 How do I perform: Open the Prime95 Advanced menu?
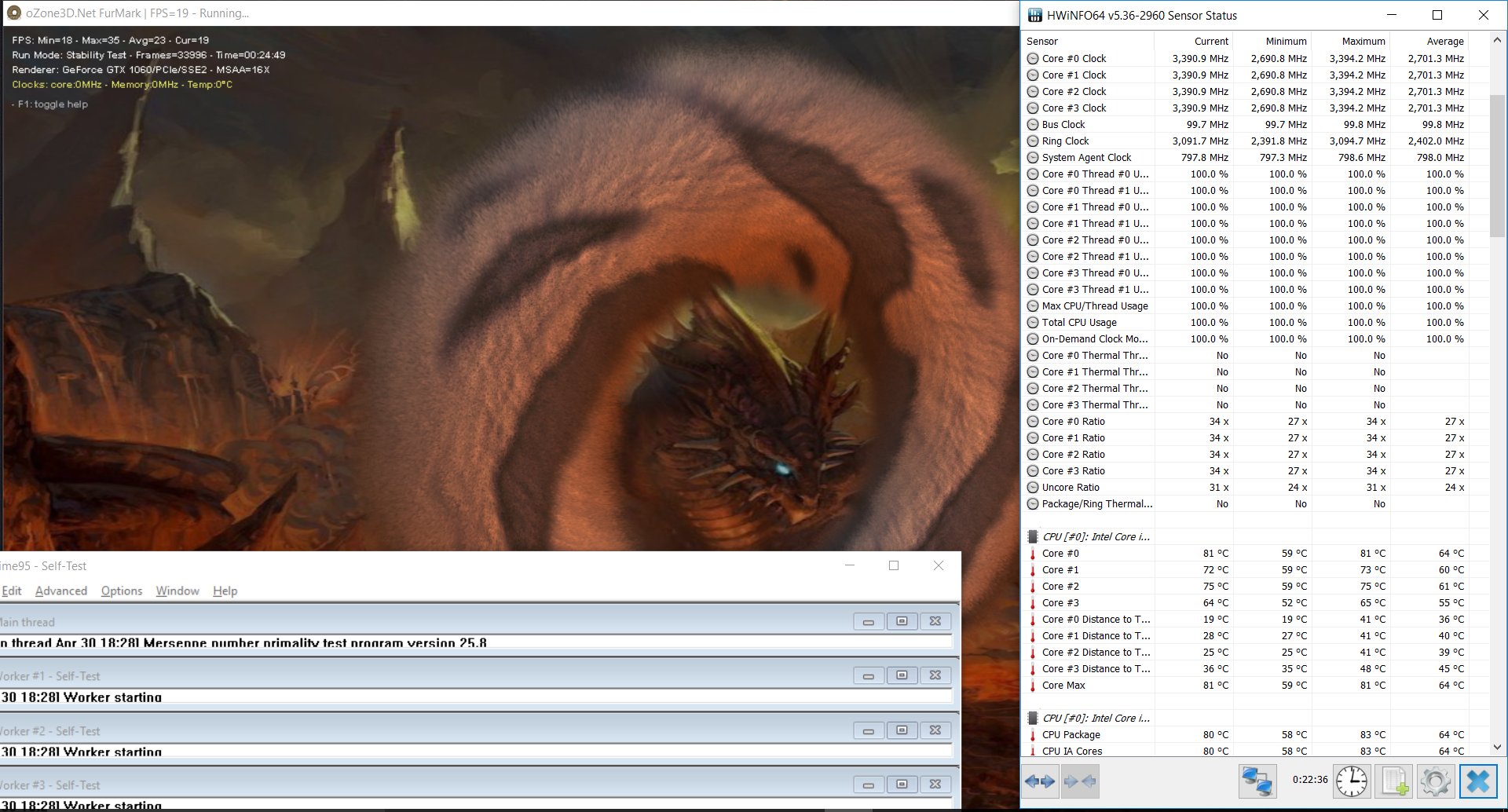(x=61, y=591)
